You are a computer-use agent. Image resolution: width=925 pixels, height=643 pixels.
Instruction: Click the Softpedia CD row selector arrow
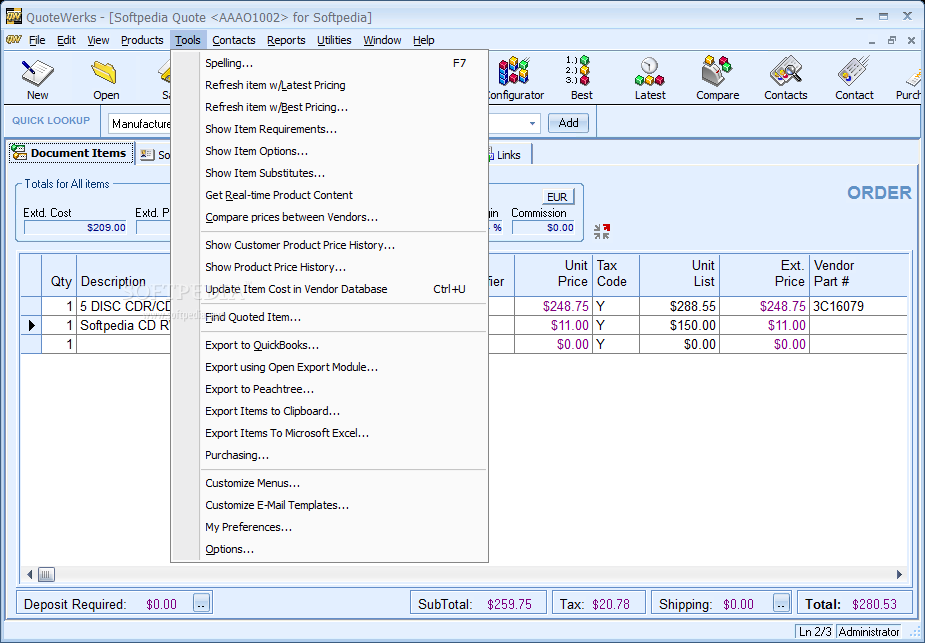click(x=31, y=325)
